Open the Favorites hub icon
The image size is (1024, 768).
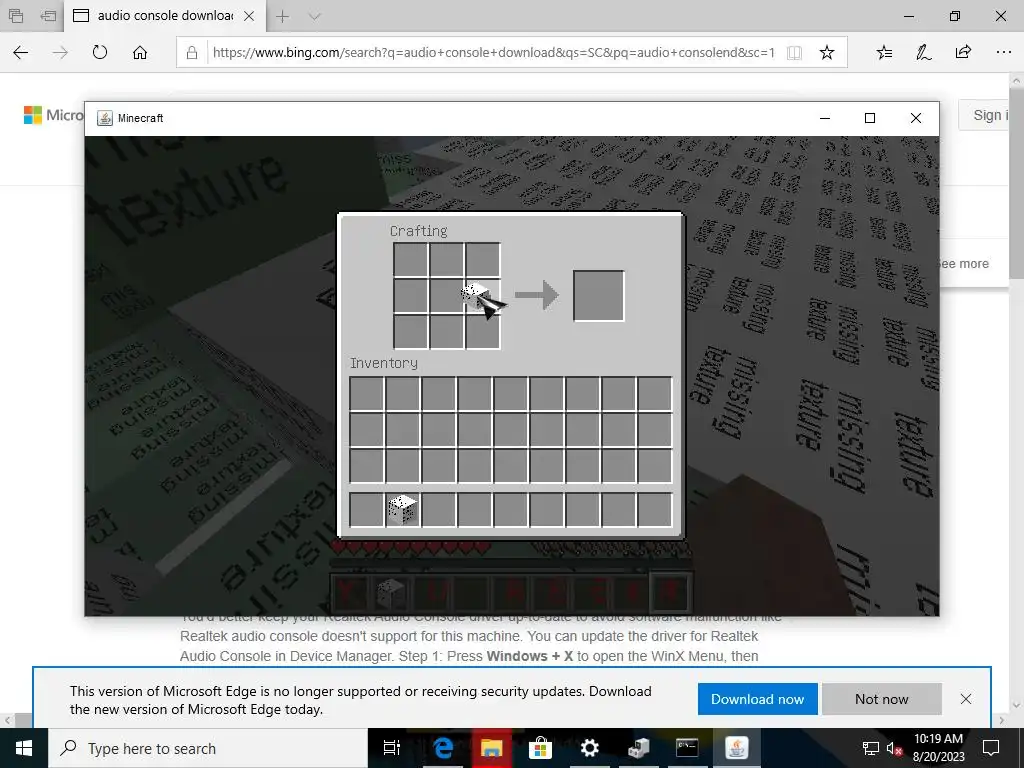coord(884,52)
